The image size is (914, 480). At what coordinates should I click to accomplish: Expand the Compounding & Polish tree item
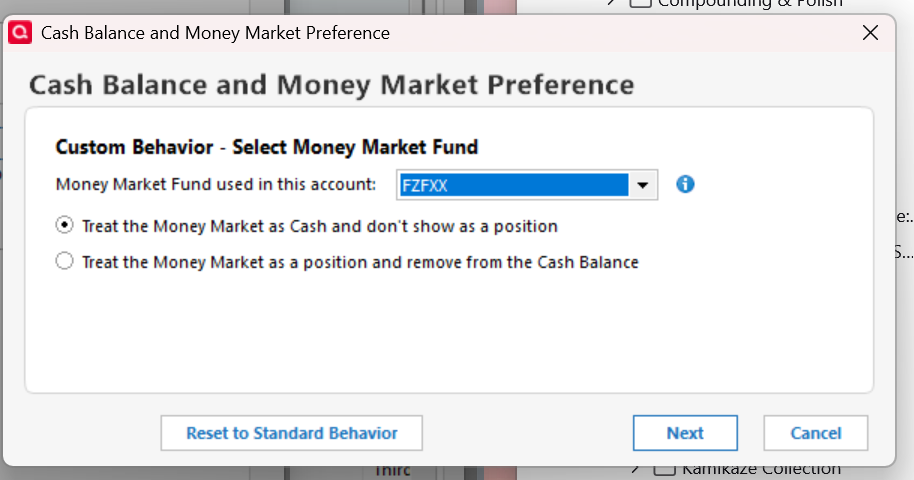click(611, 3)
